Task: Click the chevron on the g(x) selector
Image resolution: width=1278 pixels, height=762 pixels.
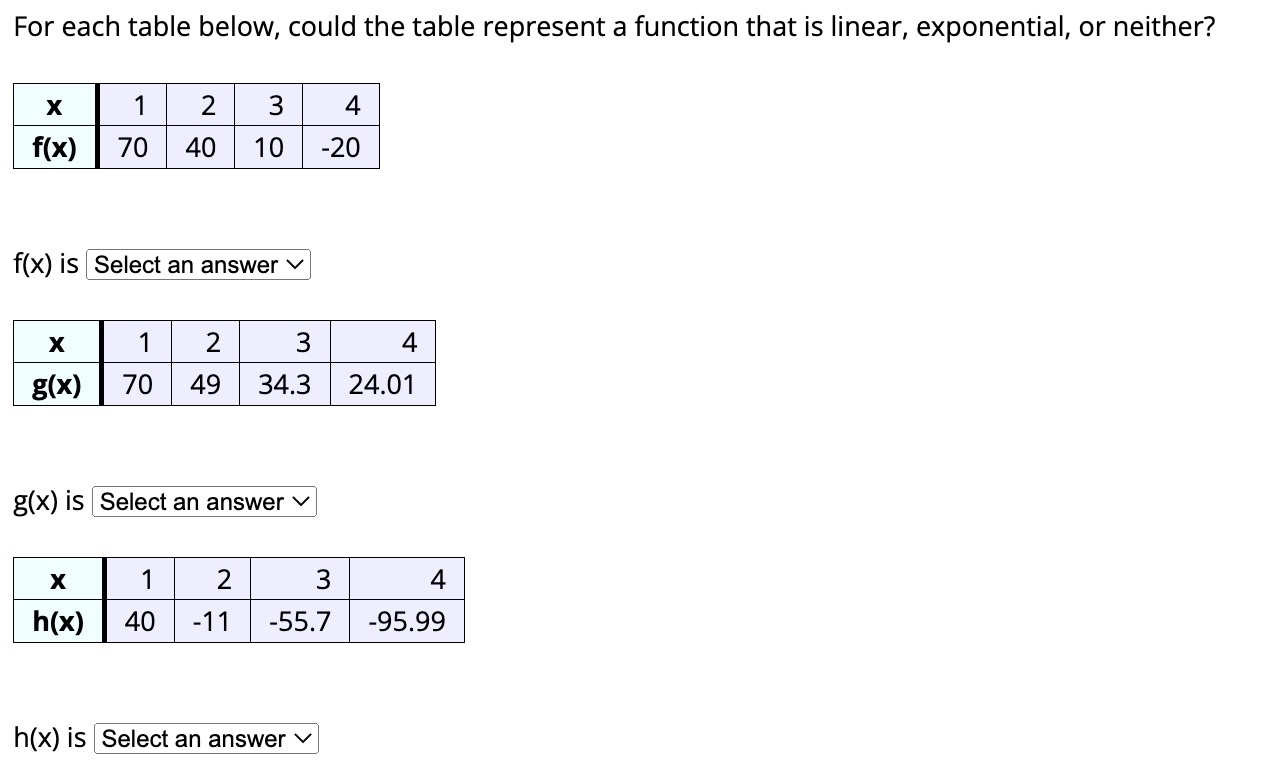Action: click(x=300, y=501)
